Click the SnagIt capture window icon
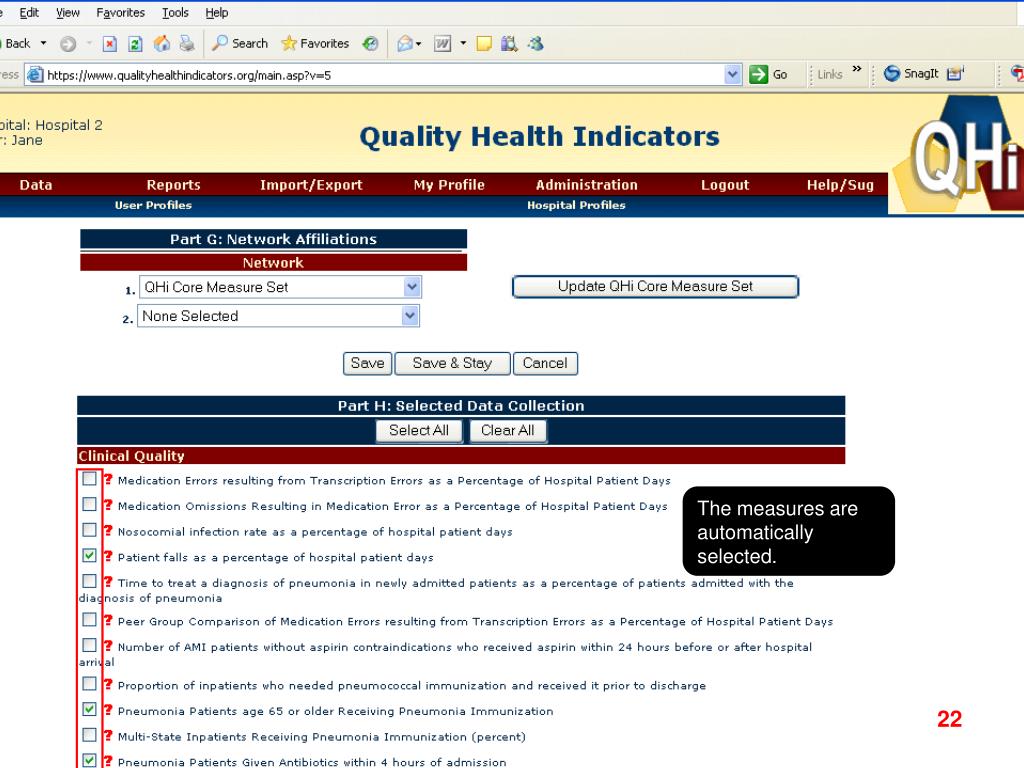 coord(955,74)
